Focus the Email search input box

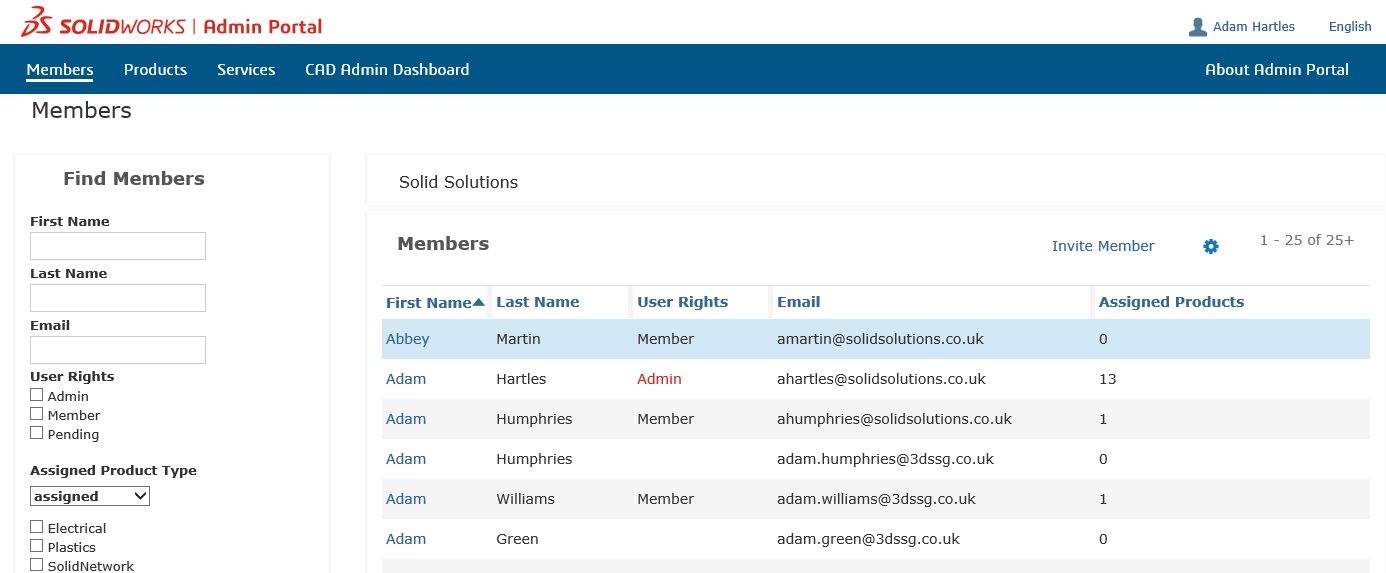118,350
